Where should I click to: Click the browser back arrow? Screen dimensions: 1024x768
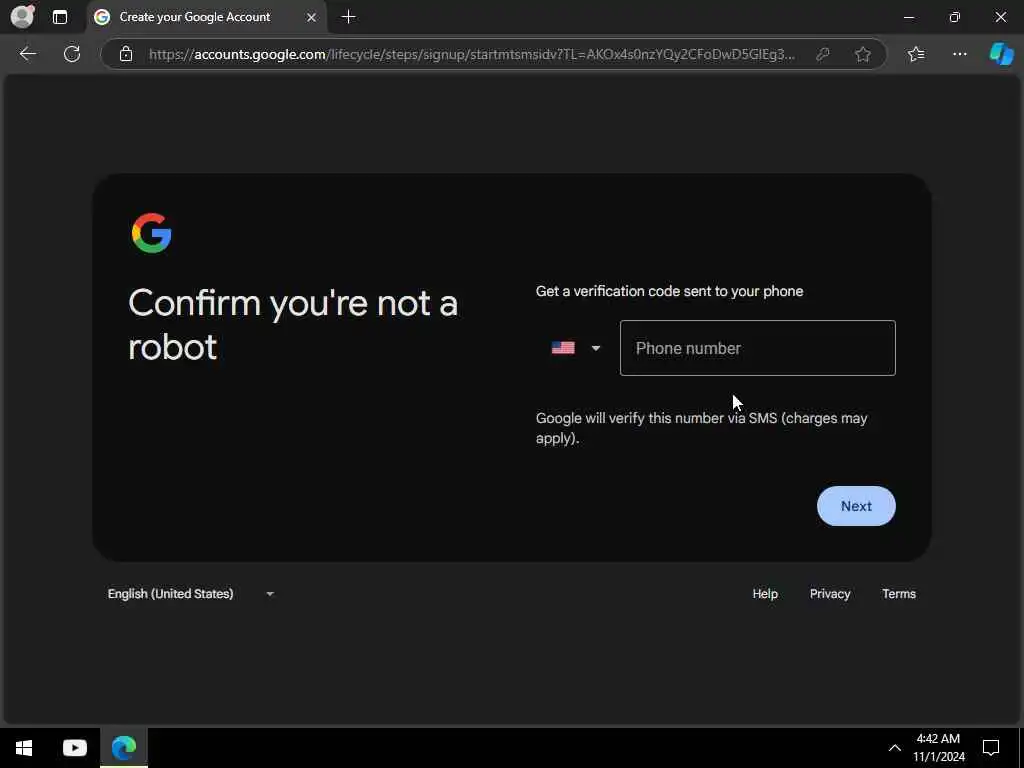[27, 54]
